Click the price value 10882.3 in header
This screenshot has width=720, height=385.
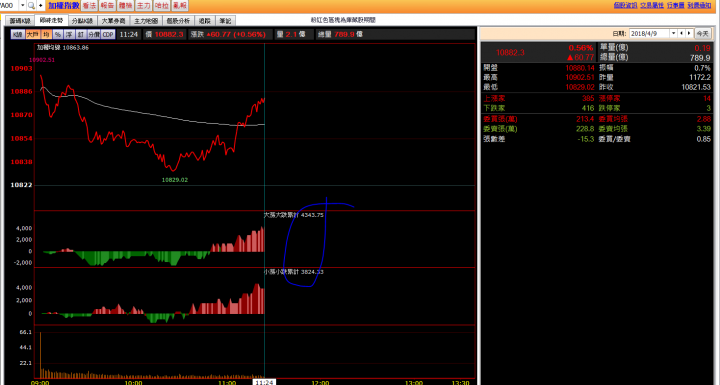point(169,34)
